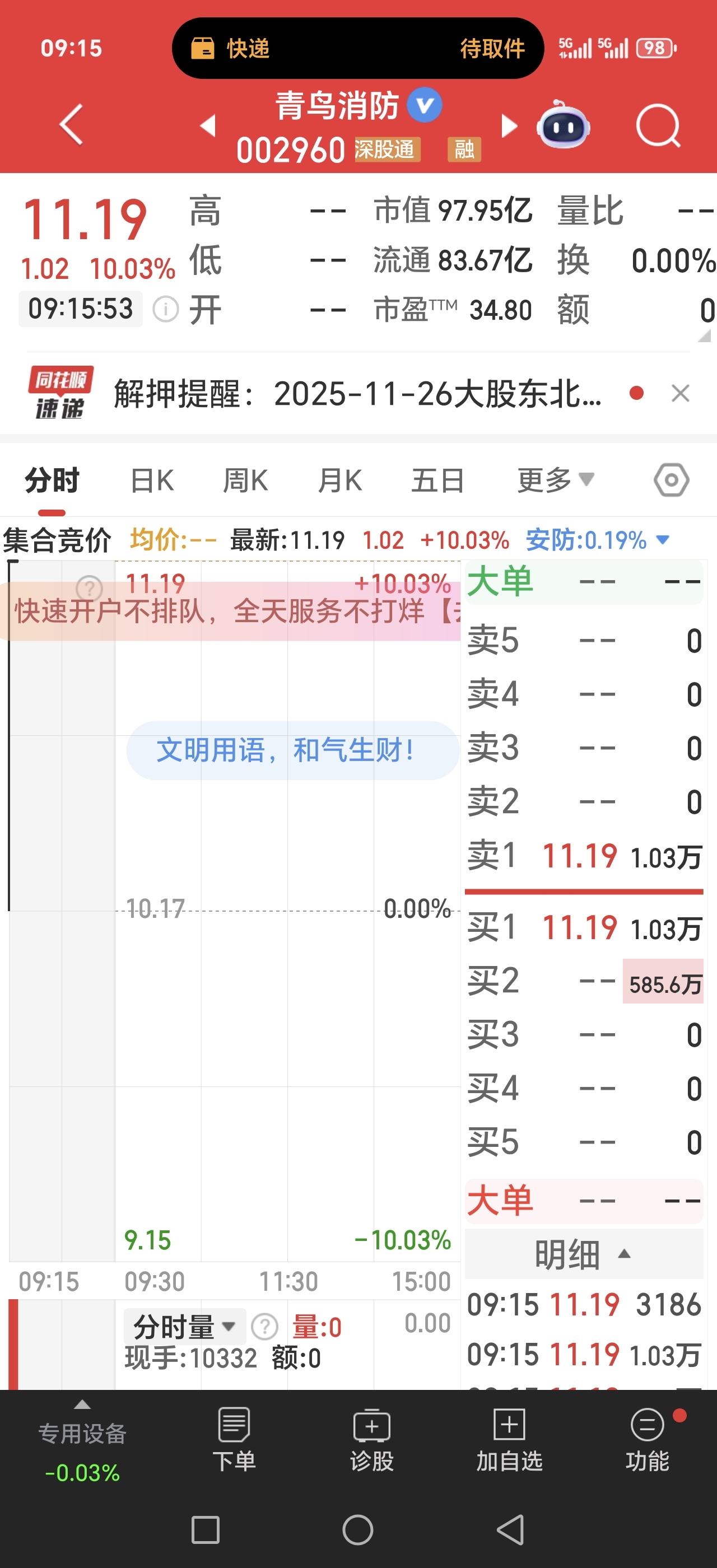Tap question mark icon on call auction chart
The image size is (717, 1568).
pyautogui.click(x=90, y=589)
